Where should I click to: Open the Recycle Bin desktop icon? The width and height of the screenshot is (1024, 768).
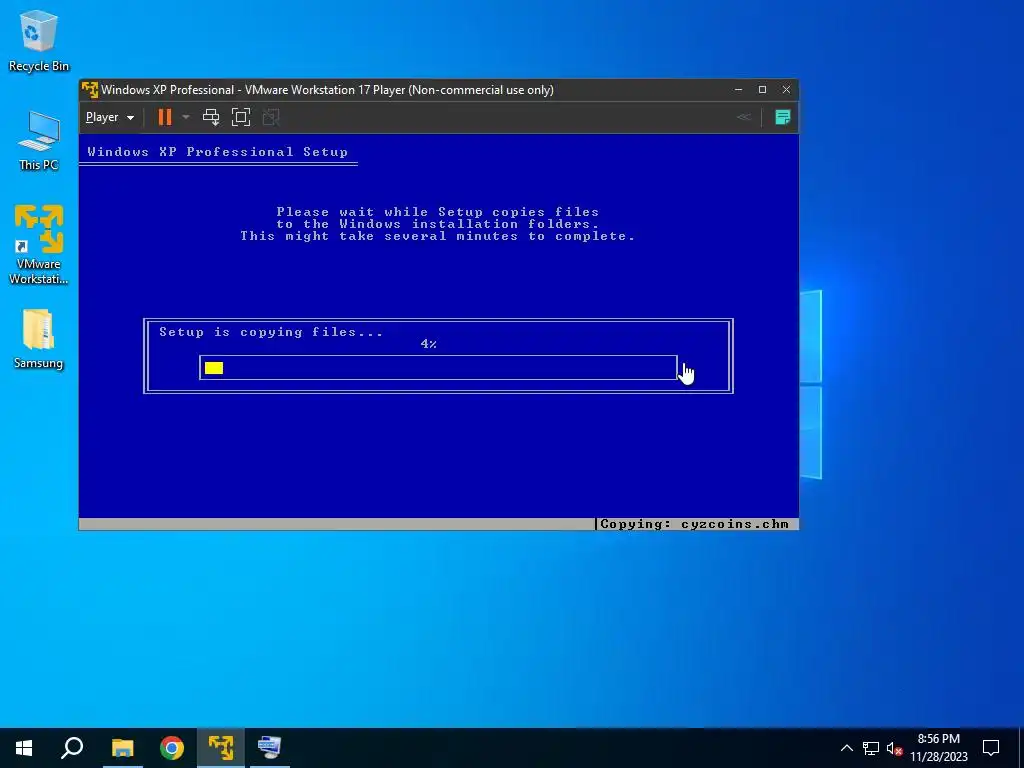tap(39, 41)
